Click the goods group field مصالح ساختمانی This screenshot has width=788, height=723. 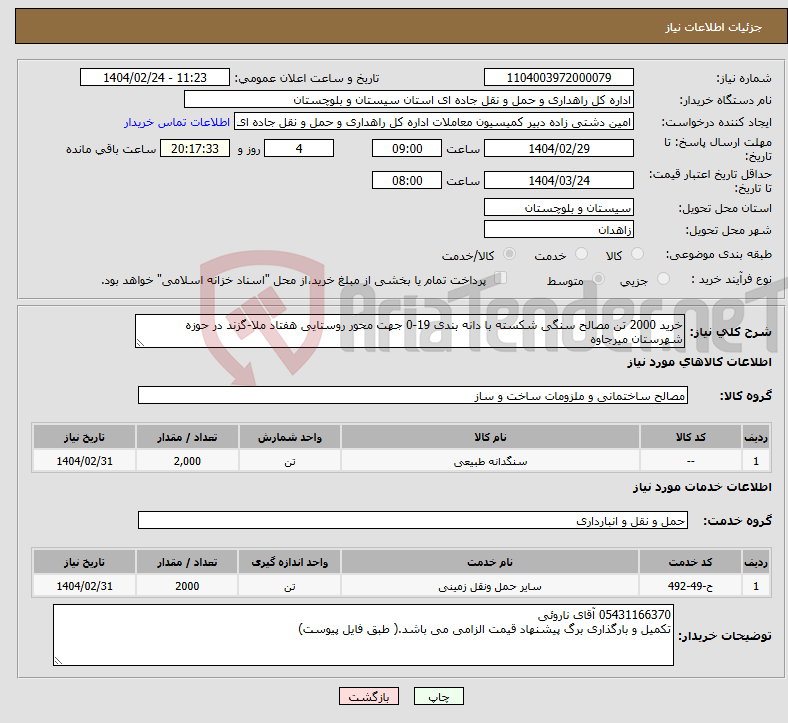point(413,395)
